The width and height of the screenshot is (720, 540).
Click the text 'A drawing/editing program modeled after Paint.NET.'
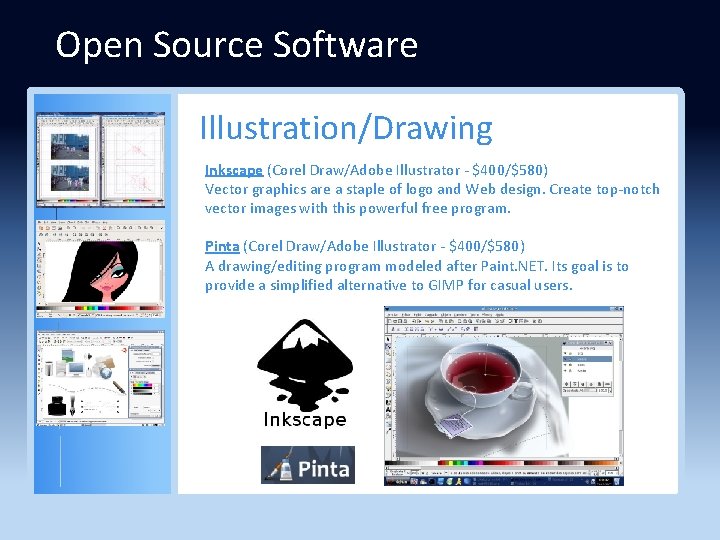(x=376, y=266)
